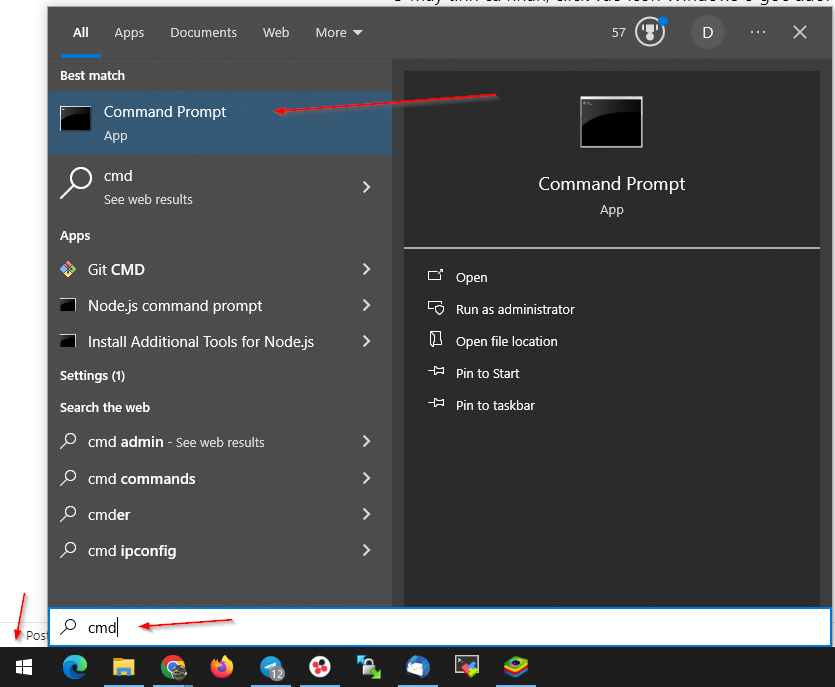
Task: Open BlueStacks from the taskbar
Action: (x=515, y=666)
